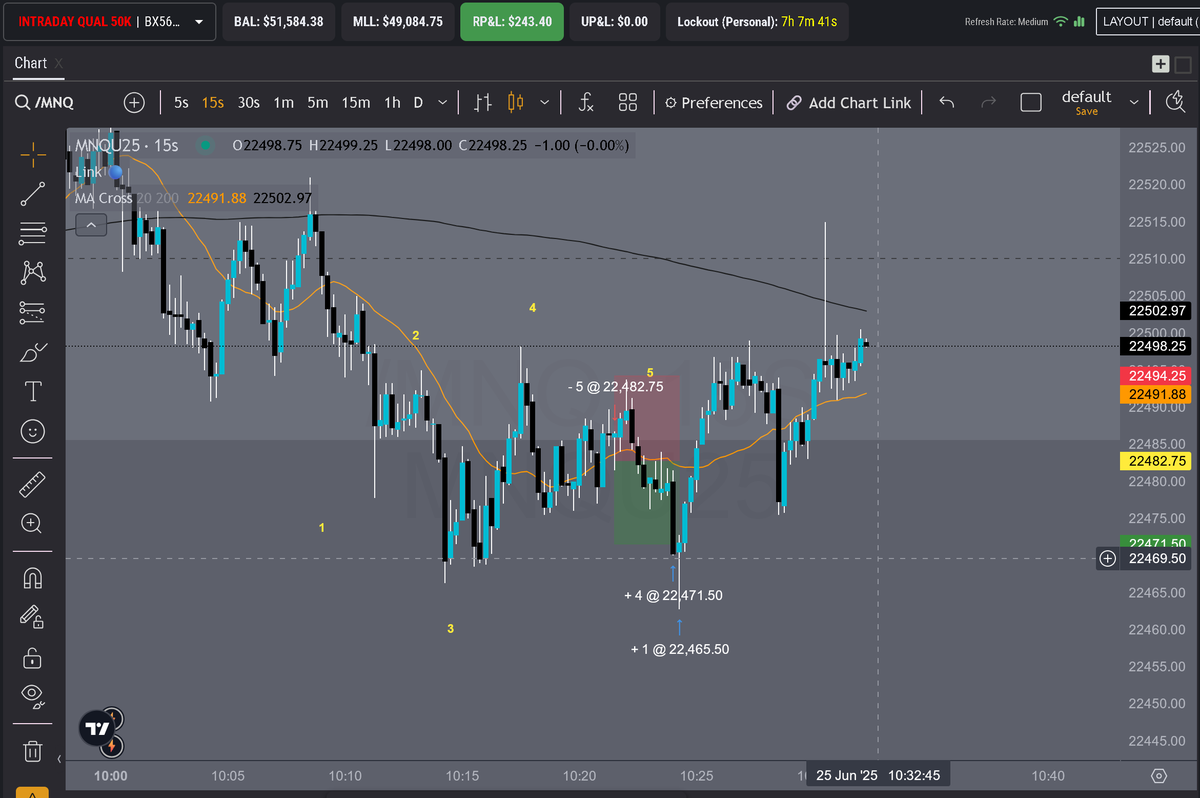Open the quick search lightning icon

point(1176,102)
